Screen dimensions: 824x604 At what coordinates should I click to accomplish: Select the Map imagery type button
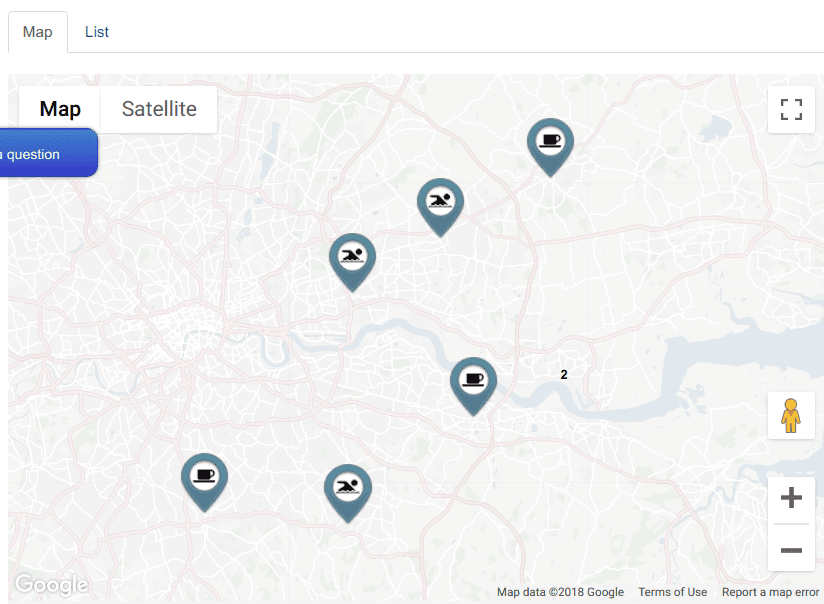[60, 109]
